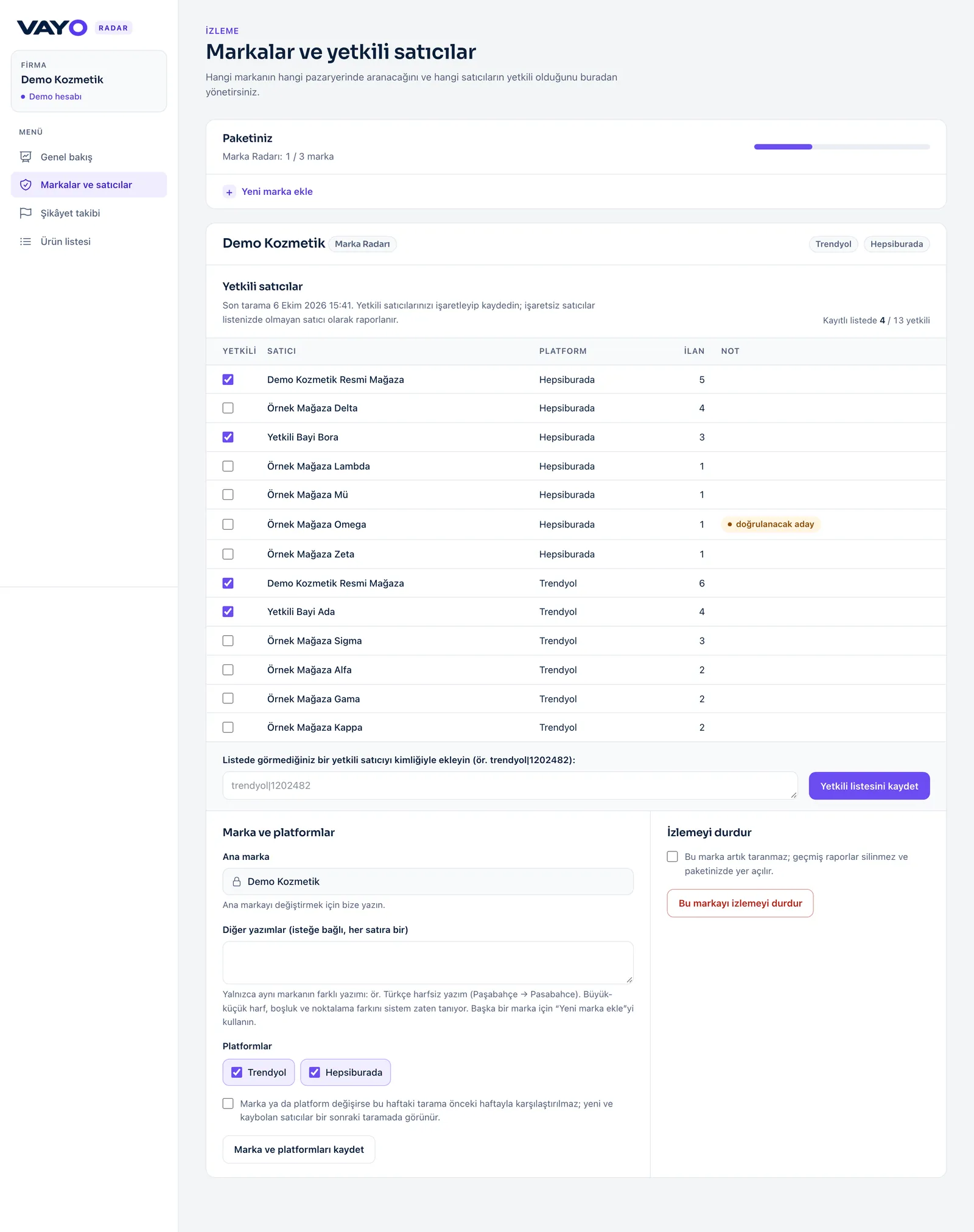Go to Şikâyet takibi

pyautogui.click(x=89, y=213)
